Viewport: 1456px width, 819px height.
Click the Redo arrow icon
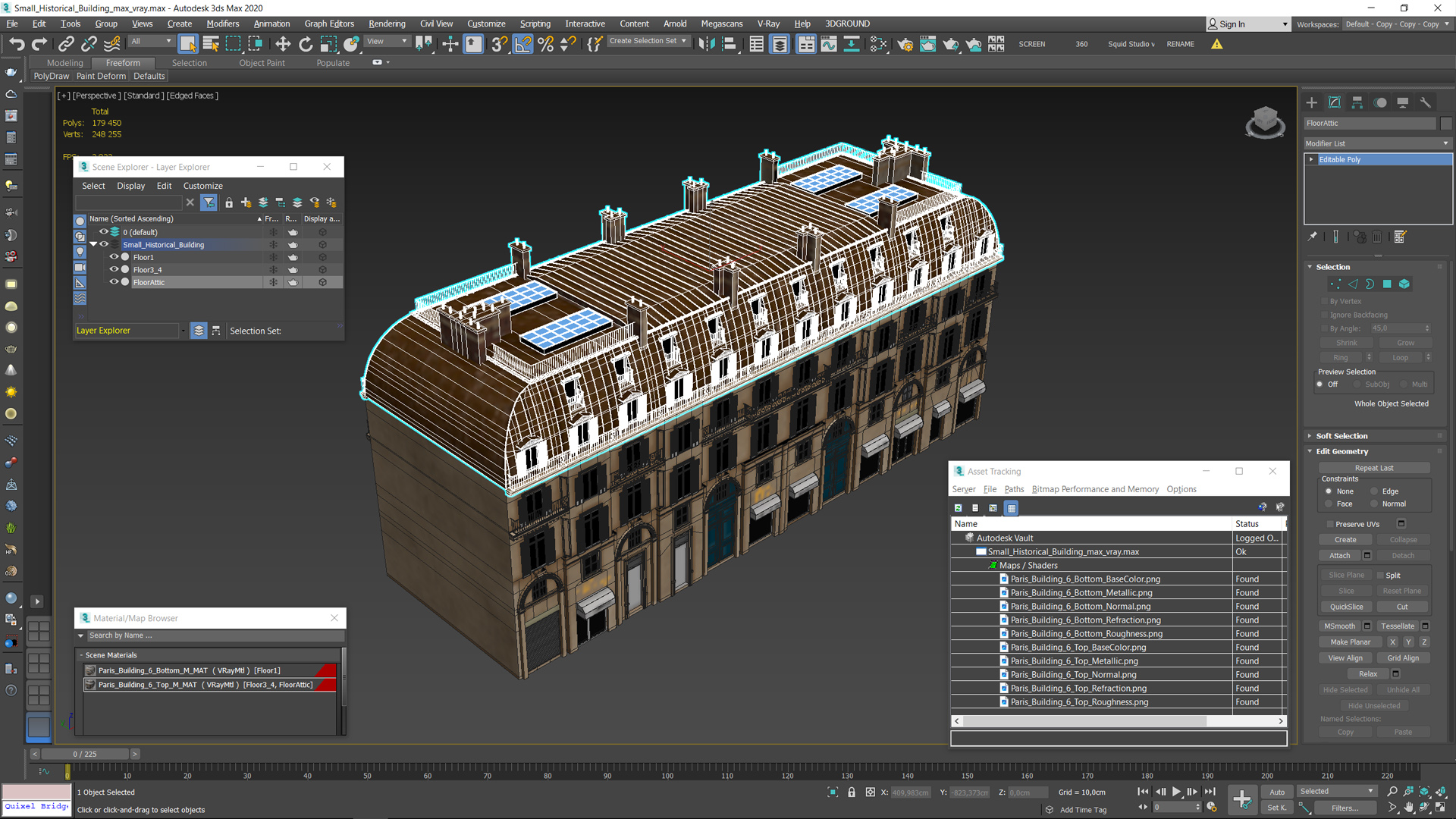click(39, 44)
